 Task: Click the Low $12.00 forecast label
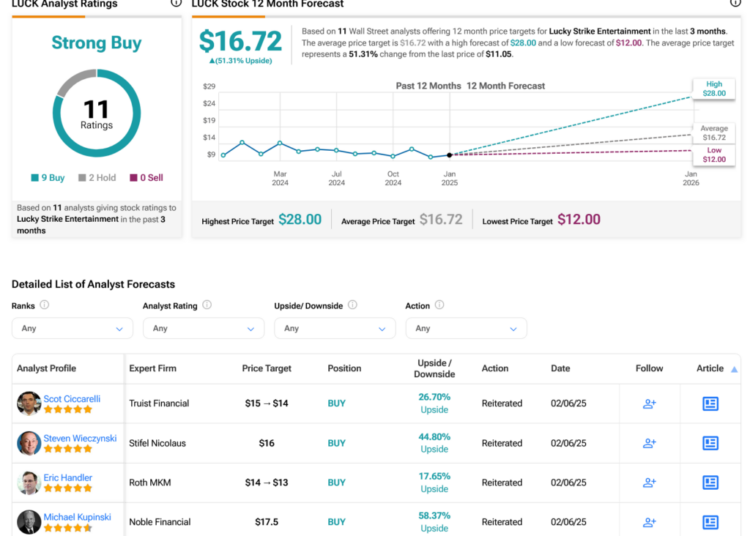pyautogui.click(x=714, y=154)
